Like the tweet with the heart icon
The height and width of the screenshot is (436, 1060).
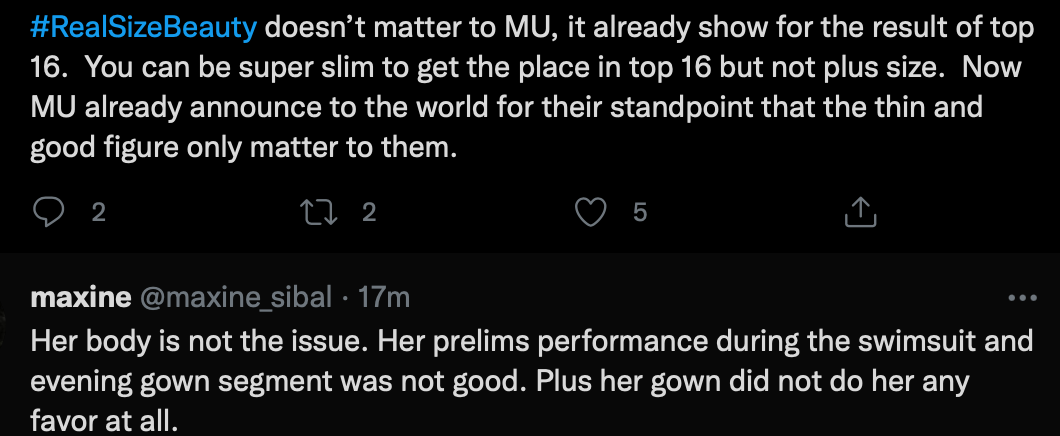[x=595, y=211]
